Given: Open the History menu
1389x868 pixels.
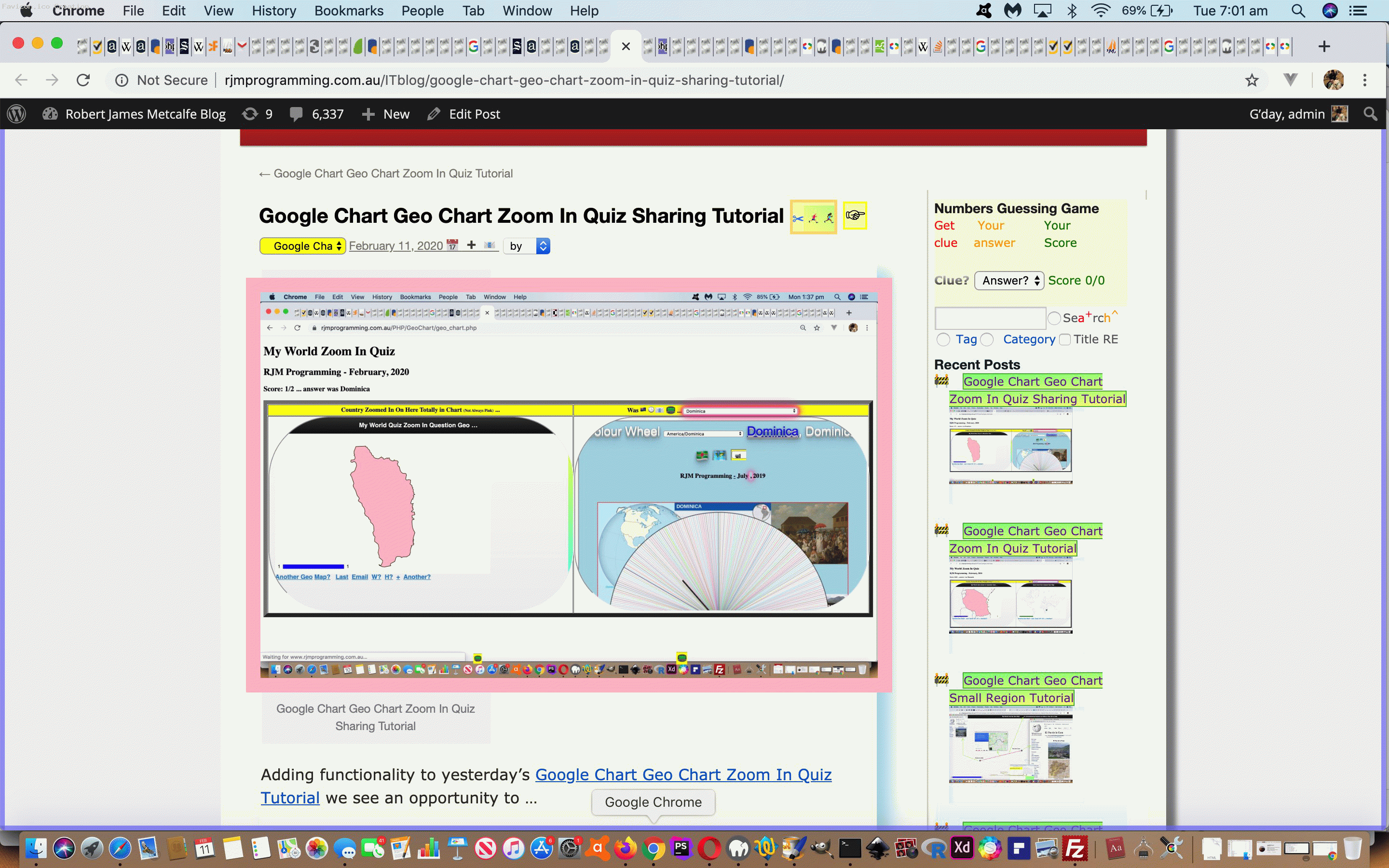Looking at the screenshot, I should pos(273,11).
